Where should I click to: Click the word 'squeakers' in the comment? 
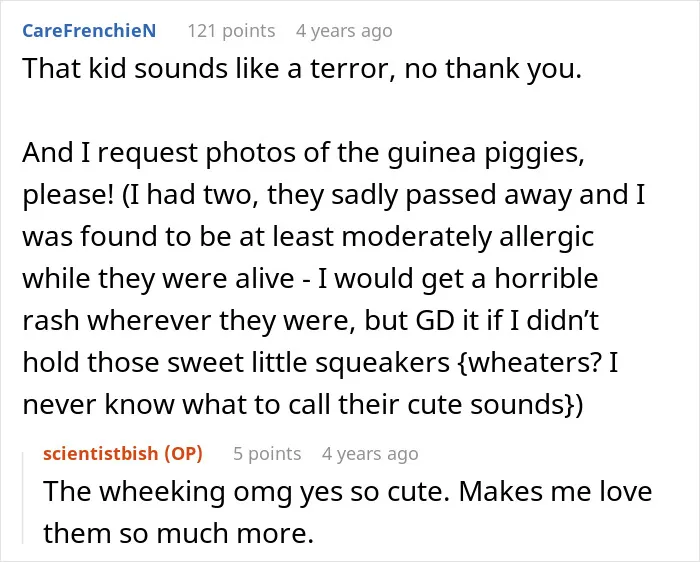pos(383,363)
